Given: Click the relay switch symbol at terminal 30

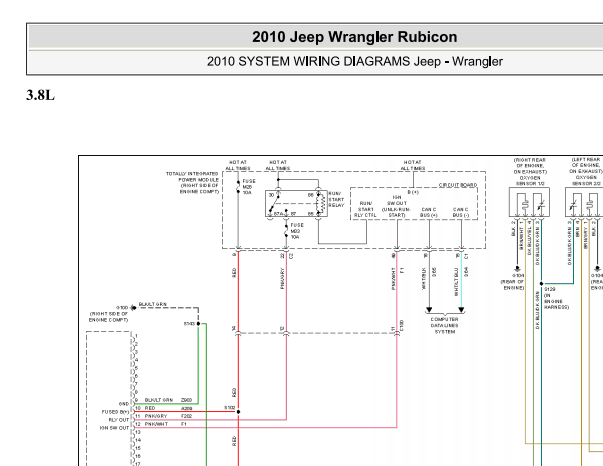Looking at the screenshot, I should (275, 203).
